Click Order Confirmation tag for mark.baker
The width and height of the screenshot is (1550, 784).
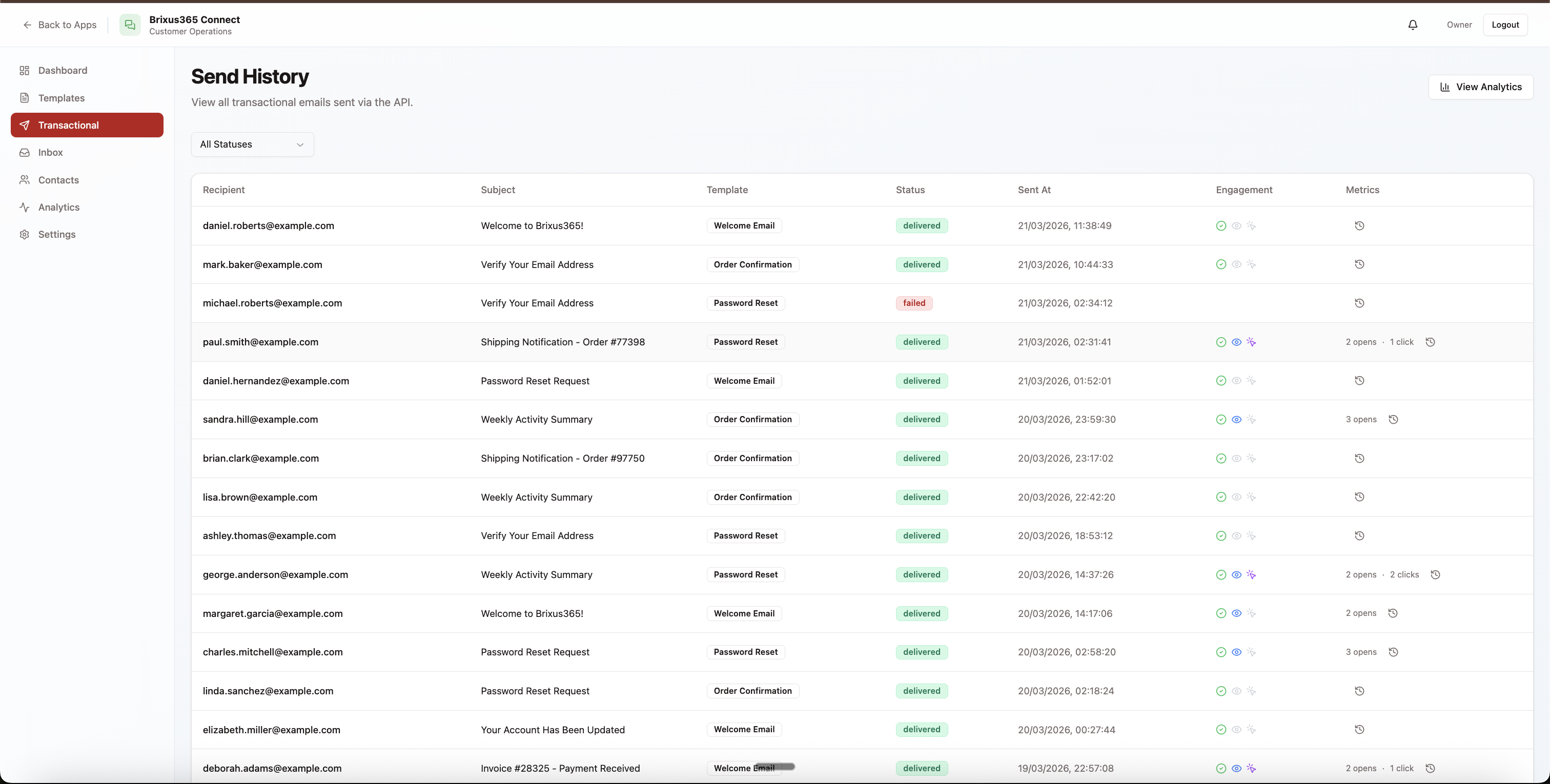(752, 264)
